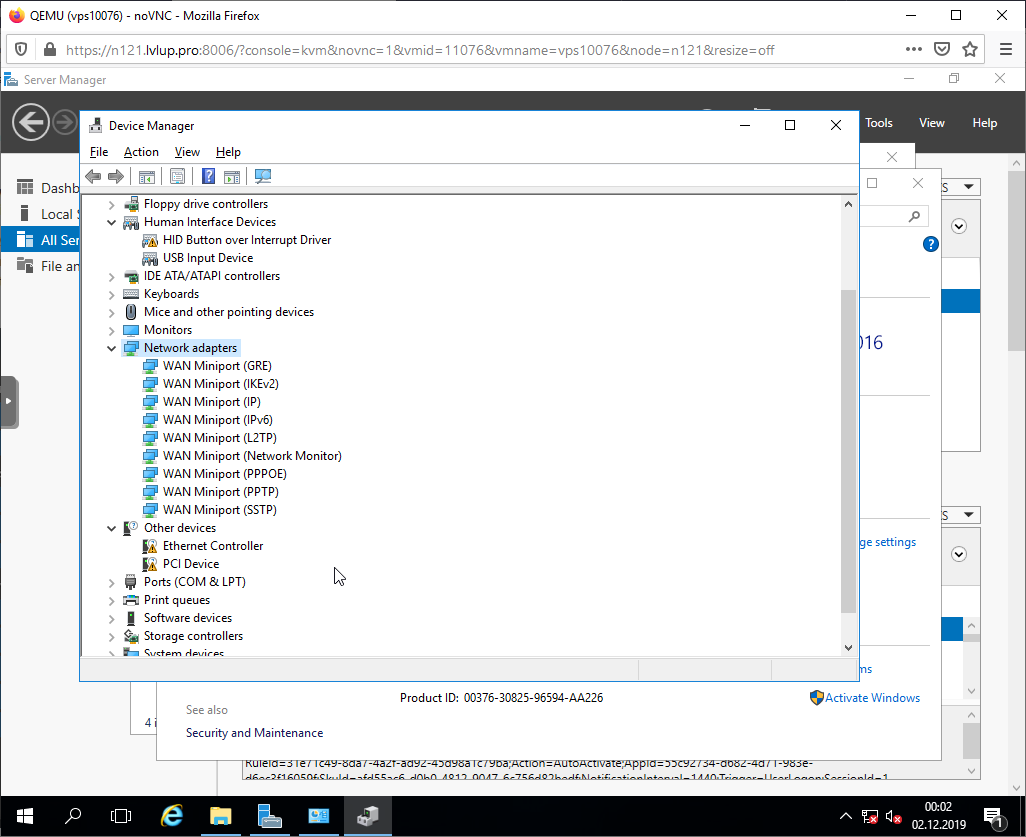
Task: Open Internet Explorer from the taskbar
Action: click(x=172, y=815)
